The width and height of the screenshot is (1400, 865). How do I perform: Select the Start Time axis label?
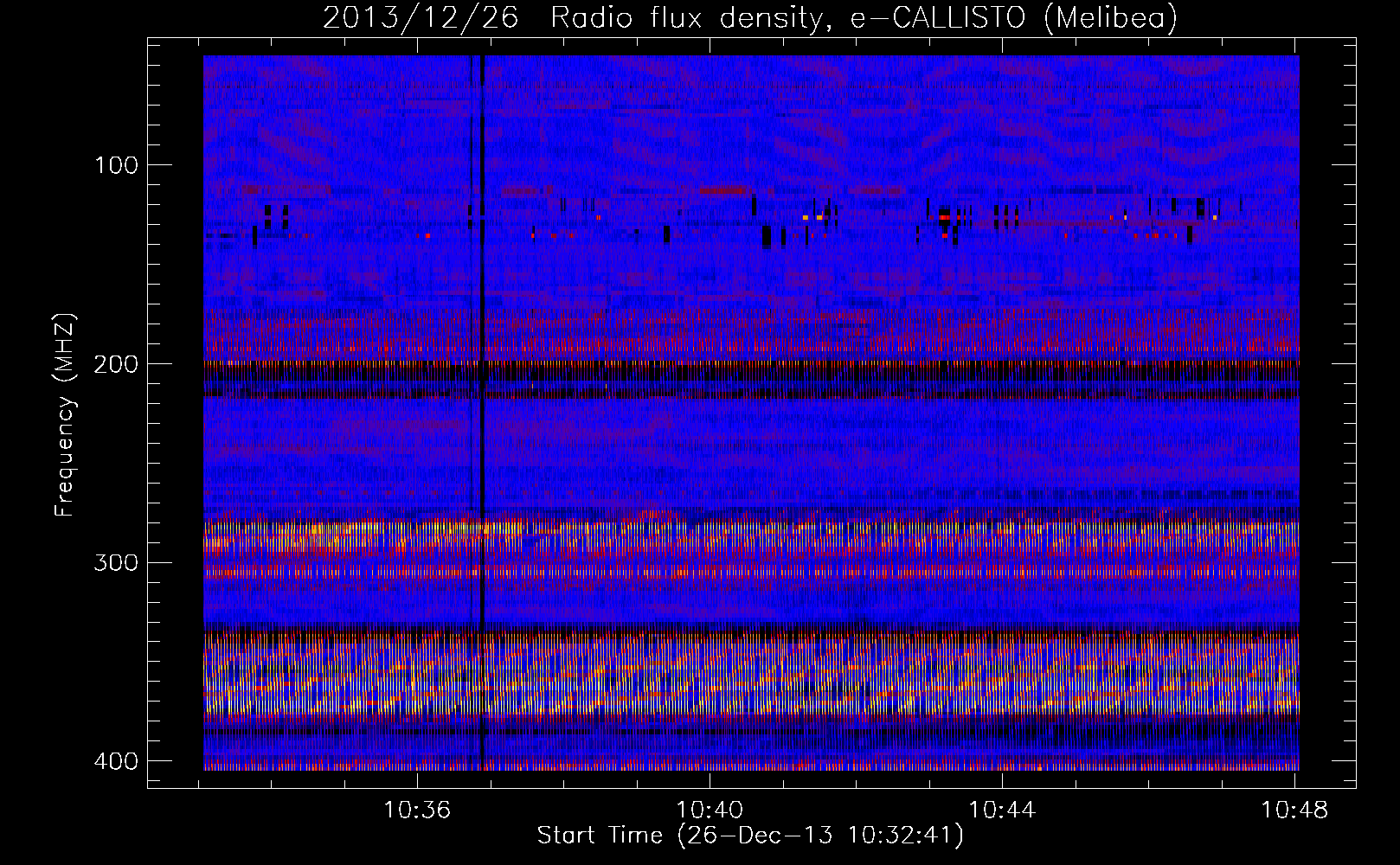coord(750,836)
